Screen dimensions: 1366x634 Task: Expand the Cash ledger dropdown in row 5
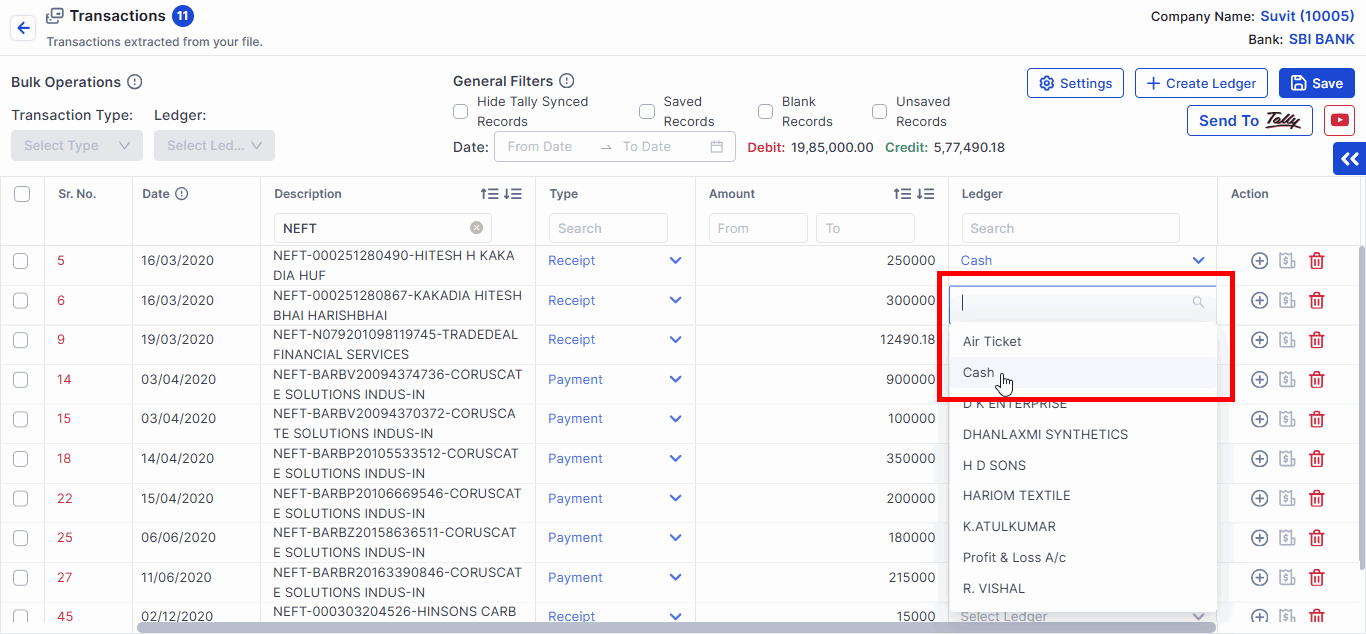point(1198,261)
